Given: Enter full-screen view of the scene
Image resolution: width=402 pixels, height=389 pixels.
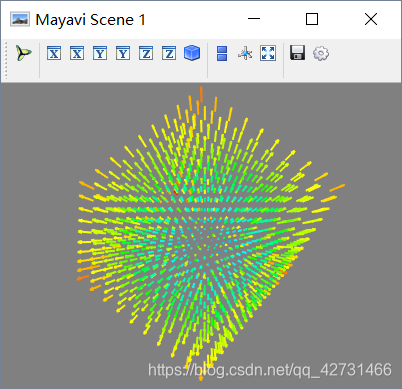Looking at the screenshot, I should (x=268, y=53).
